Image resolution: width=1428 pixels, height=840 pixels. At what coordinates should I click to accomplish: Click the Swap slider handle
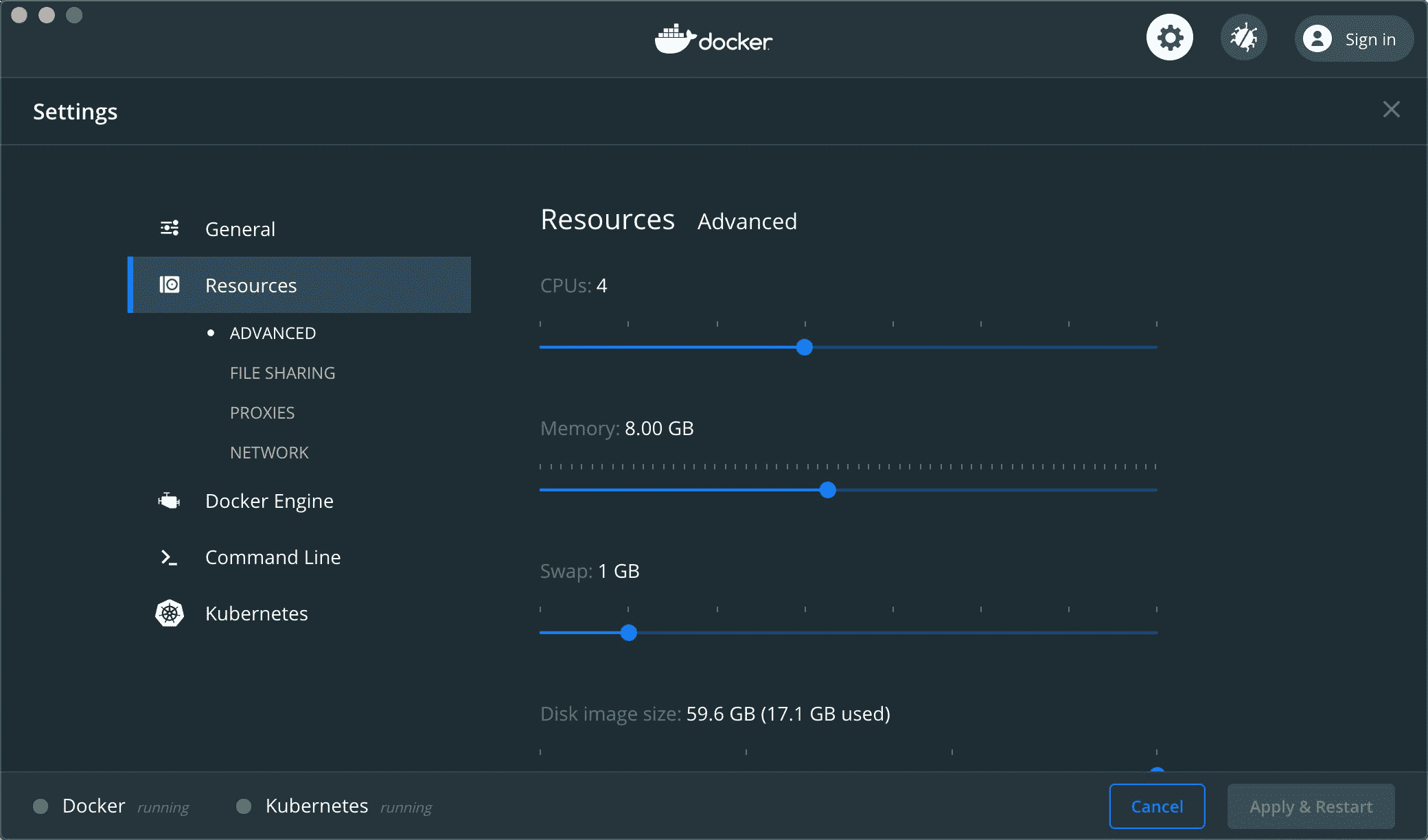(628, 633)
